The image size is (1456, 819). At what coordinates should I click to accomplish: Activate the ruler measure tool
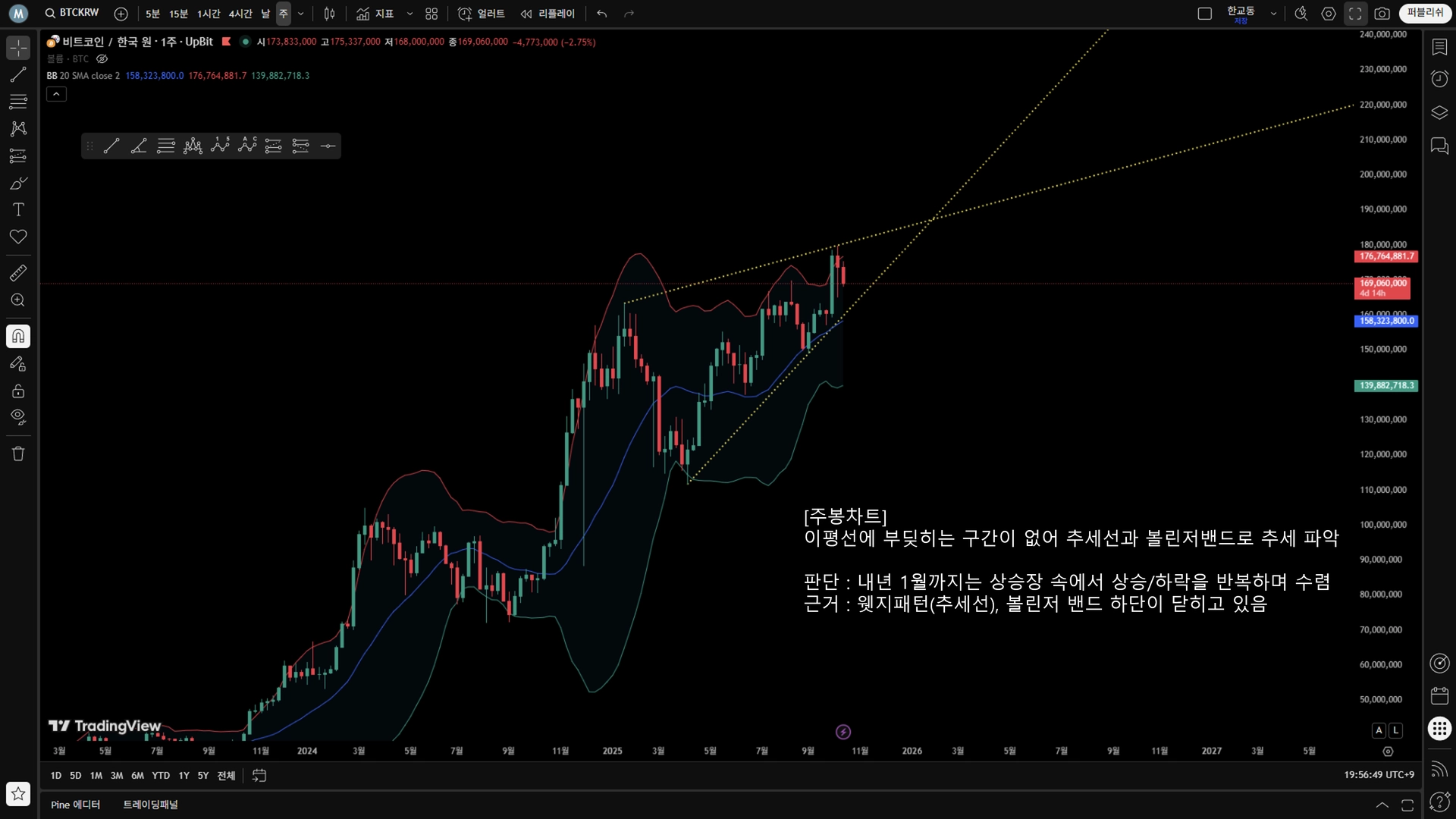[18, 273]
